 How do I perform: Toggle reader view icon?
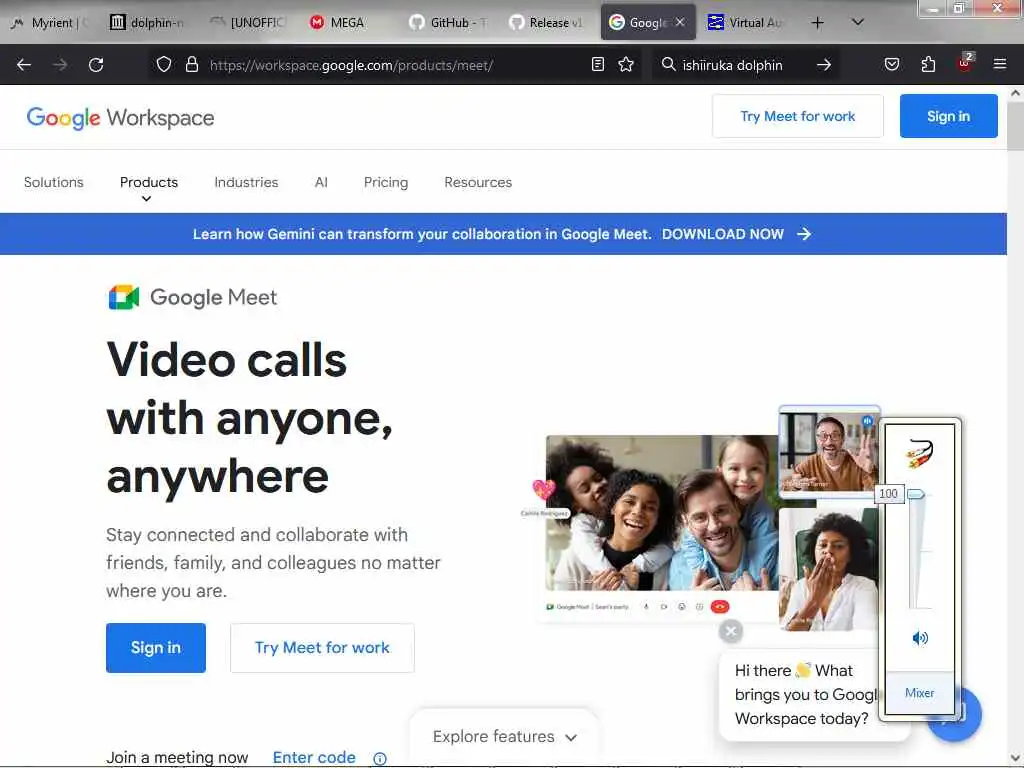597,64
